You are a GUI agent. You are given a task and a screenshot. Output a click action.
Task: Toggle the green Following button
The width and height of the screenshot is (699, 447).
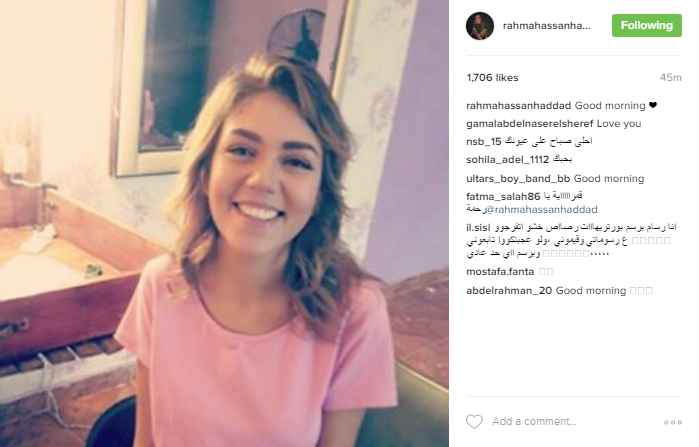tap(646, 25)
